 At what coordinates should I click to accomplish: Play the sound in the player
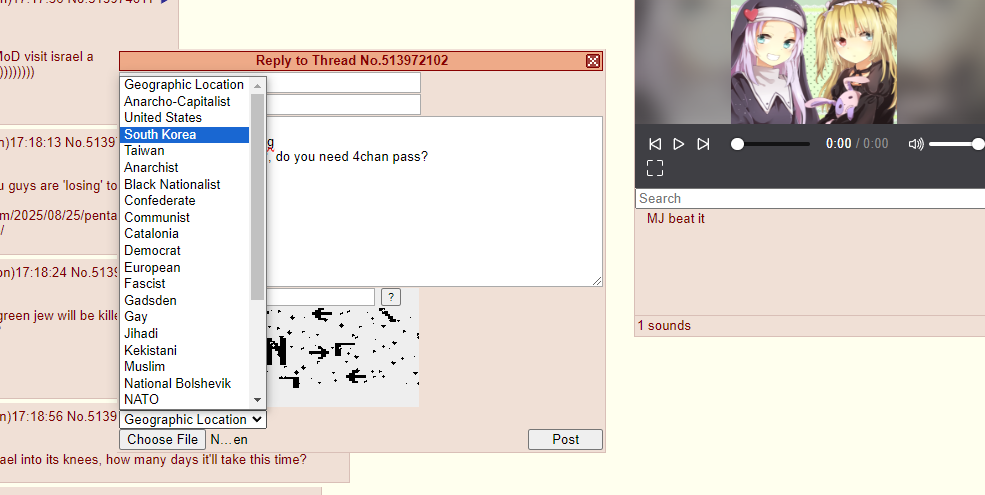pos(678,144)
